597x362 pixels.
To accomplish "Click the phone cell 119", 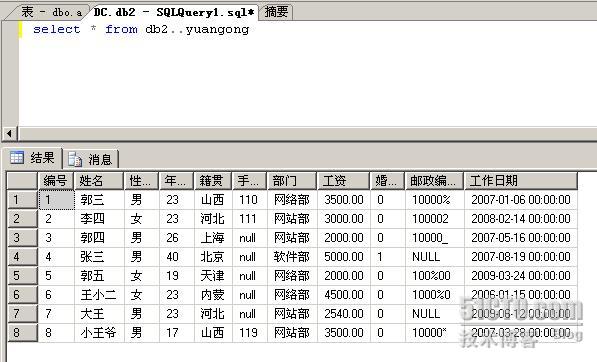I will [249, 333].
